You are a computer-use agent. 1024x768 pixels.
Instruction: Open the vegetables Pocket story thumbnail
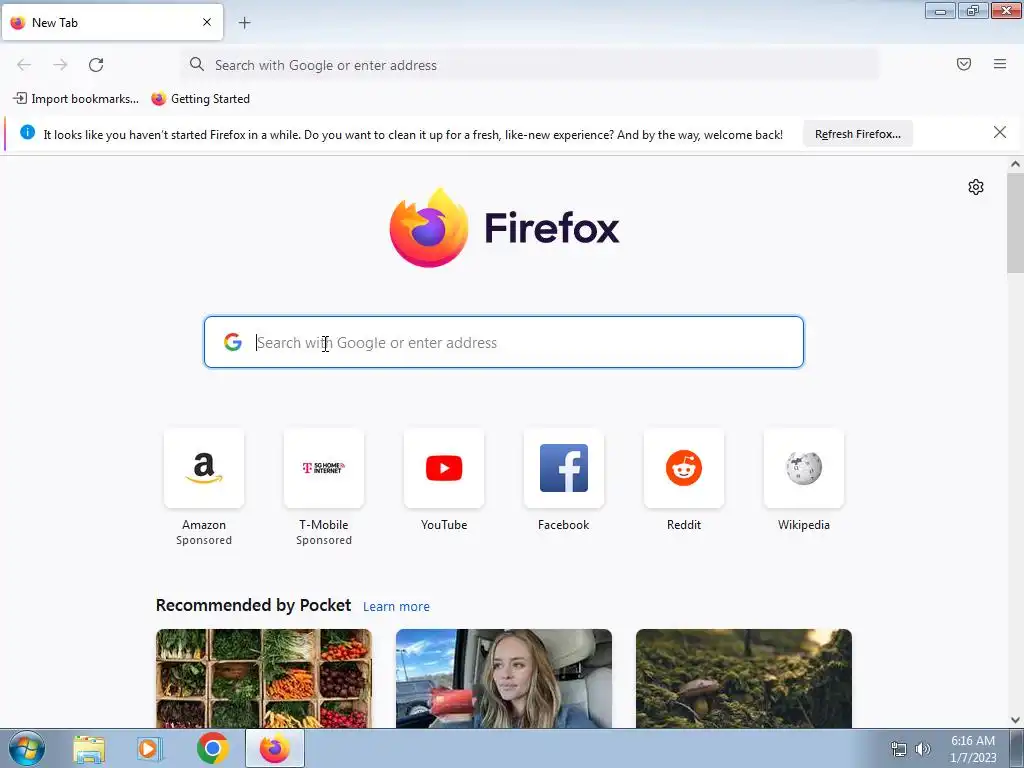[264, 679]
